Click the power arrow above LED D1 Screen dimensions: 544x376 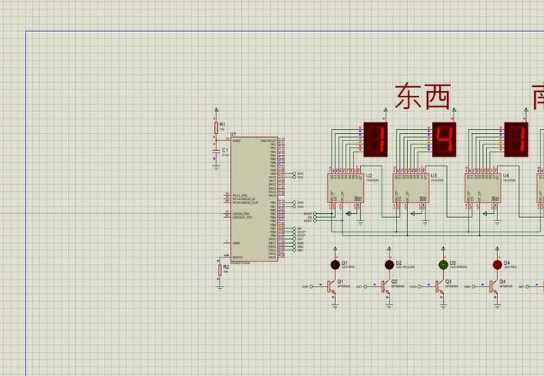[x=335, y=249]
